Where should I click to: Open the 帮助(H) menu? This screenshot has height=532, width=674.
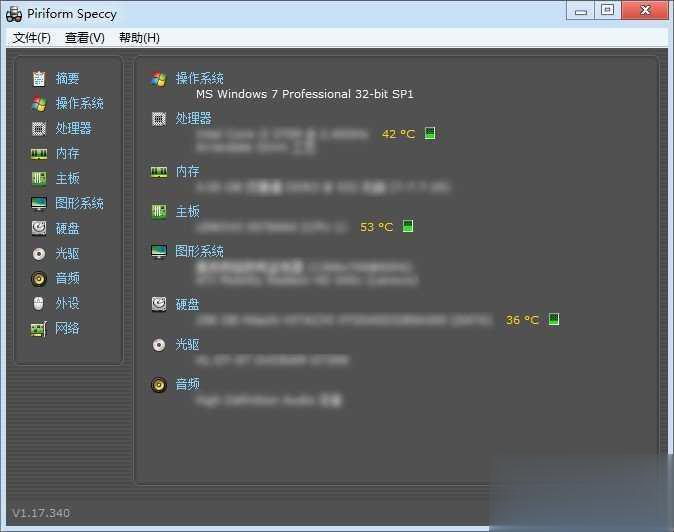click(x=139, y=38)
